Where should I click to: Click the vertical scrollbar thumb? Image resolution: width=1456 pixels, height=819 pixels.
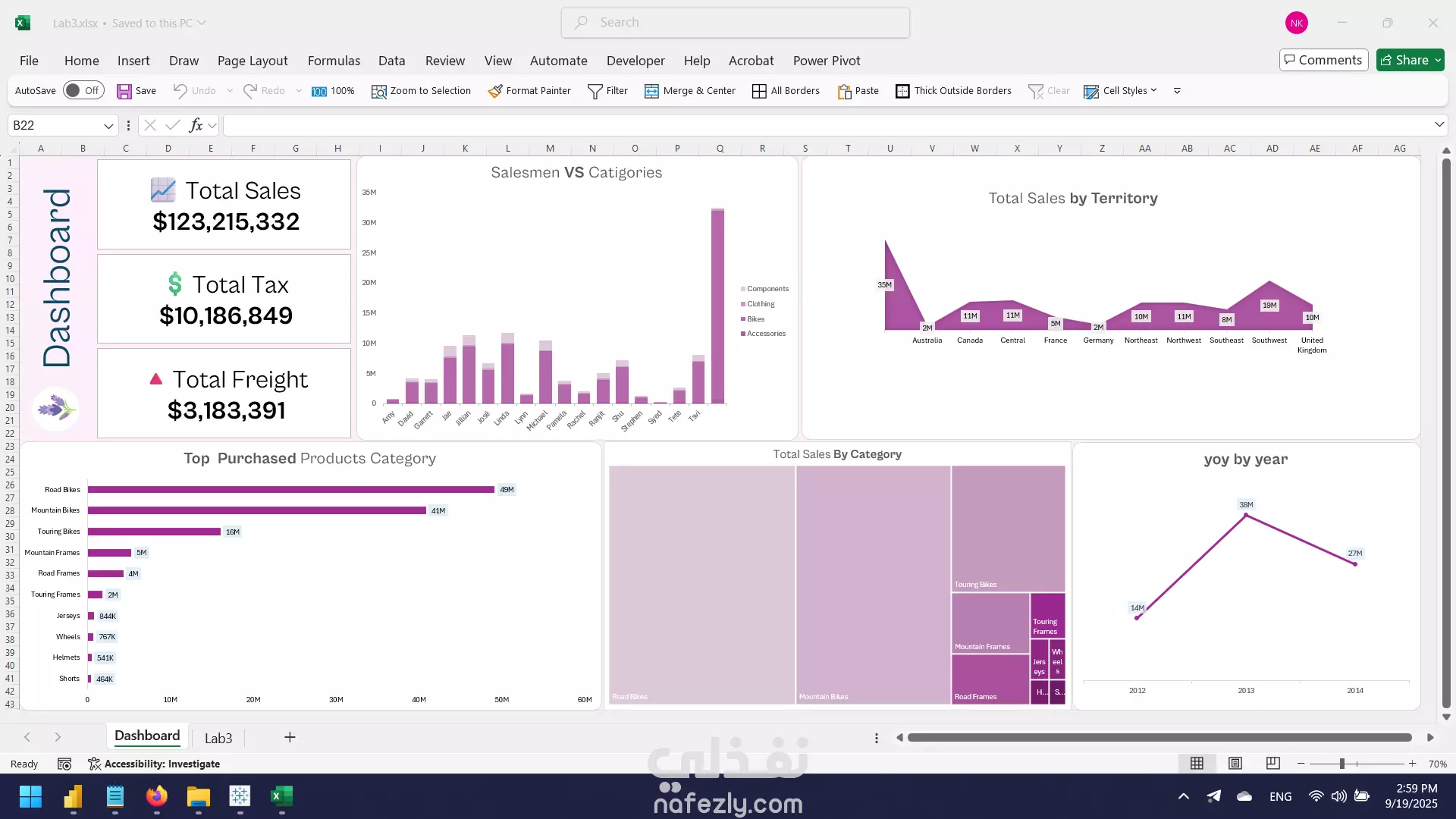(1446, 433)
